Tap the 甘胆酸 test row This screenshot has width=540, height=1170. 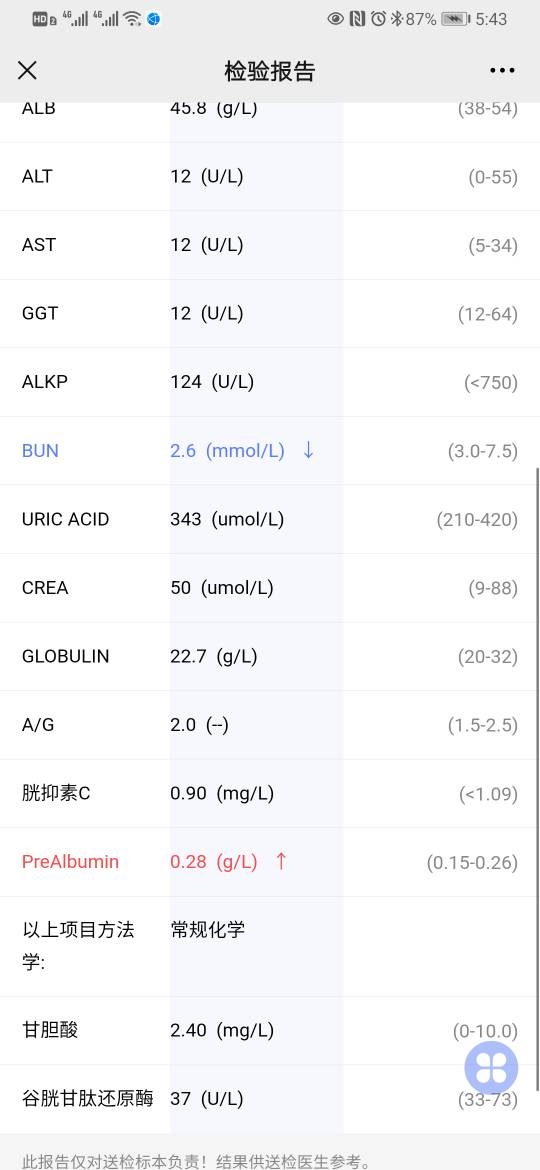(x=270, y=1030)
